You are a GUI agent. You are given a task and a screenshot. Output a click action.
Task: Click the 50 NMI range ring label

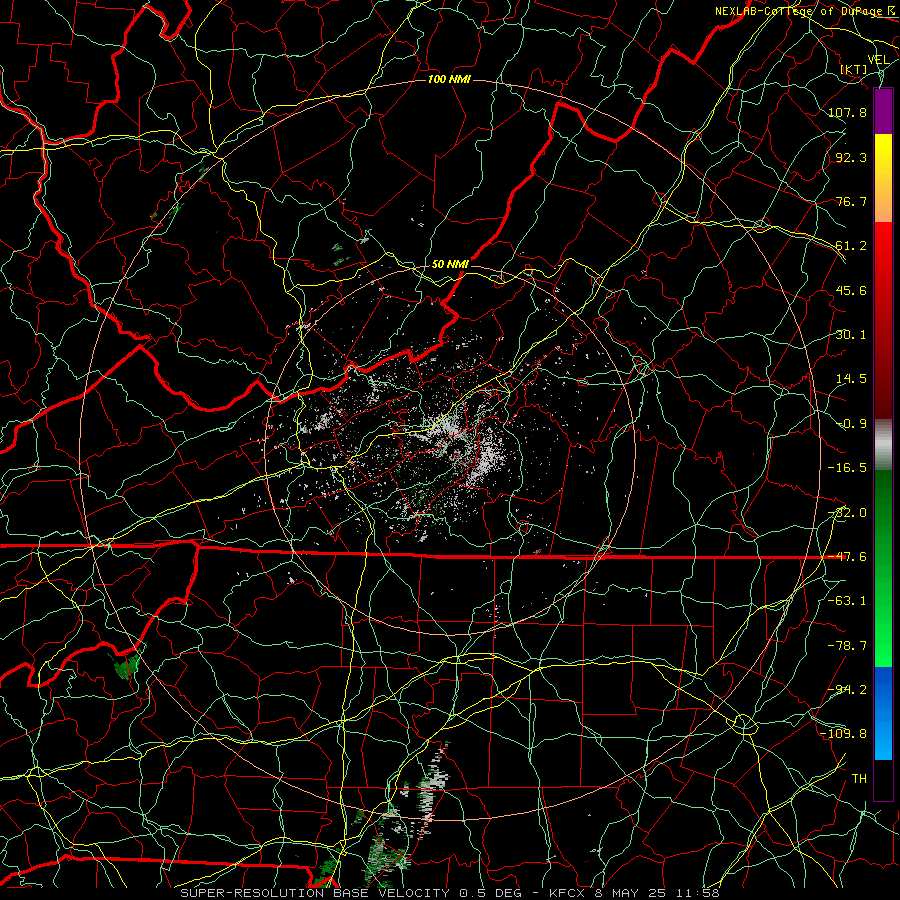point(450,264)
